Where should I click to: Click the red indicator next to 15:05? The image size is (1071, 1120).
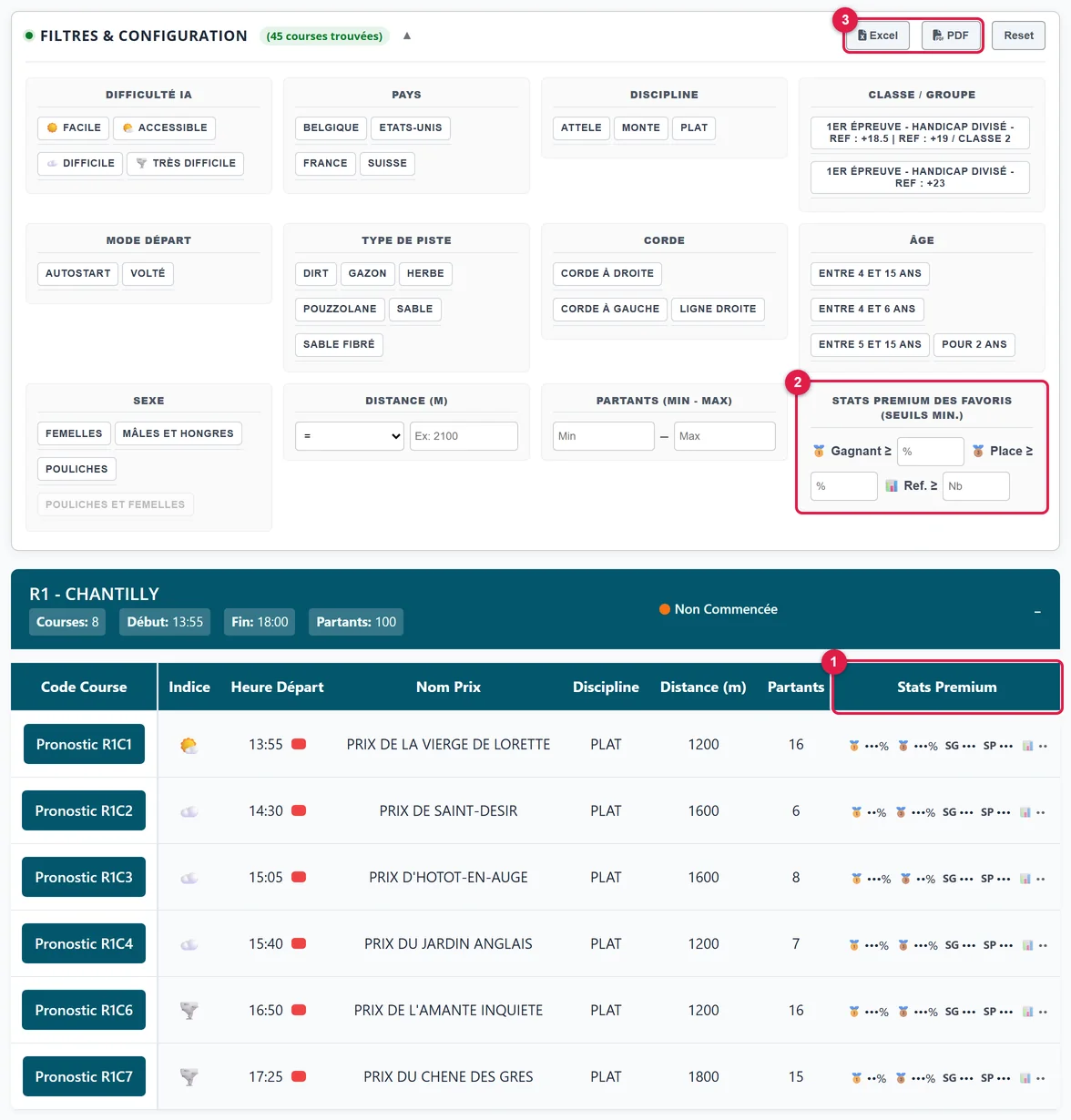click(299, 878)
